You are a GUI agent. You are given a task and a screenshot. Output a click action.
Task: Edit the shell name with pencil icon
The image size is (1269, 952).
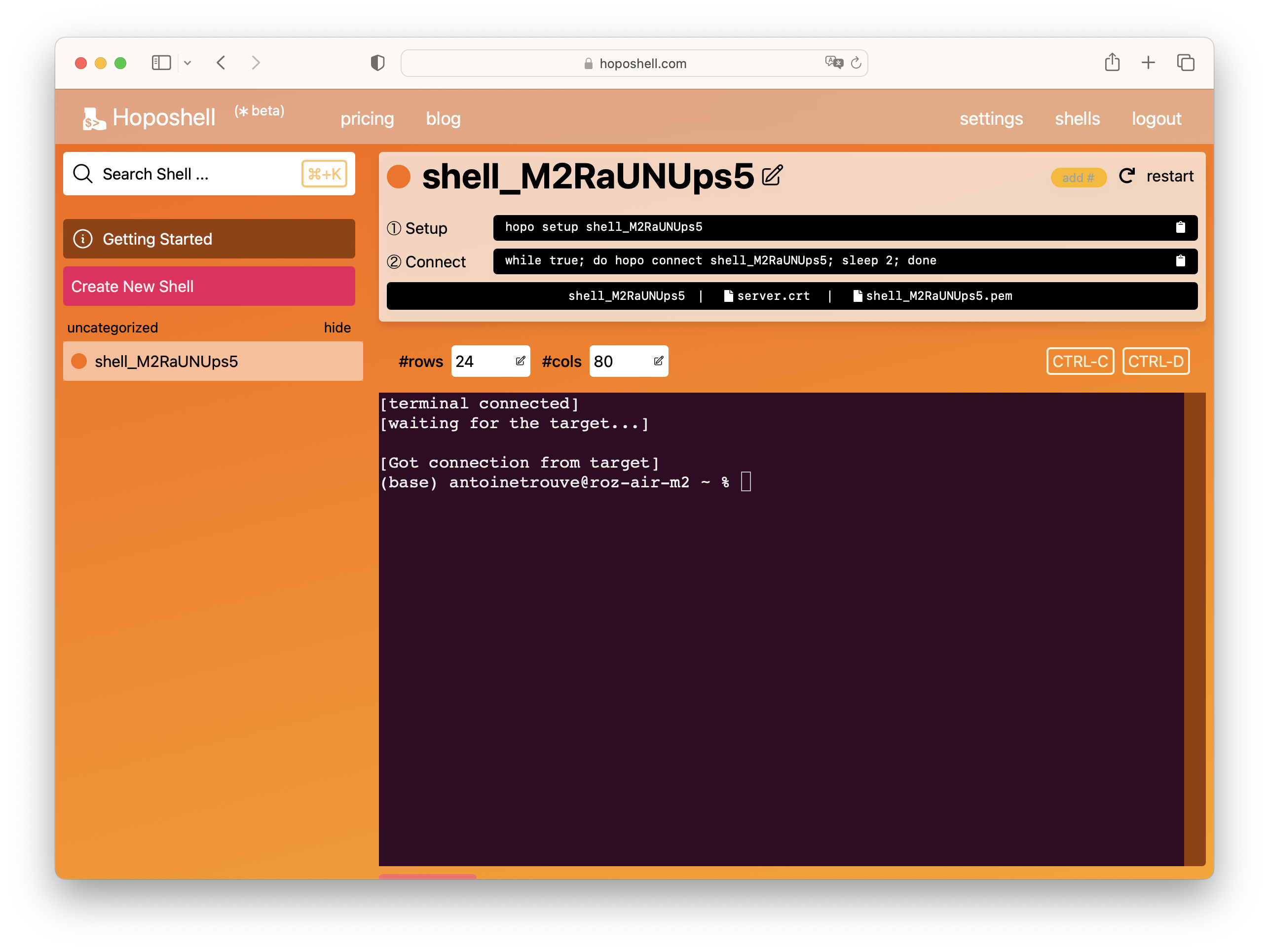[x=772, y=176]
